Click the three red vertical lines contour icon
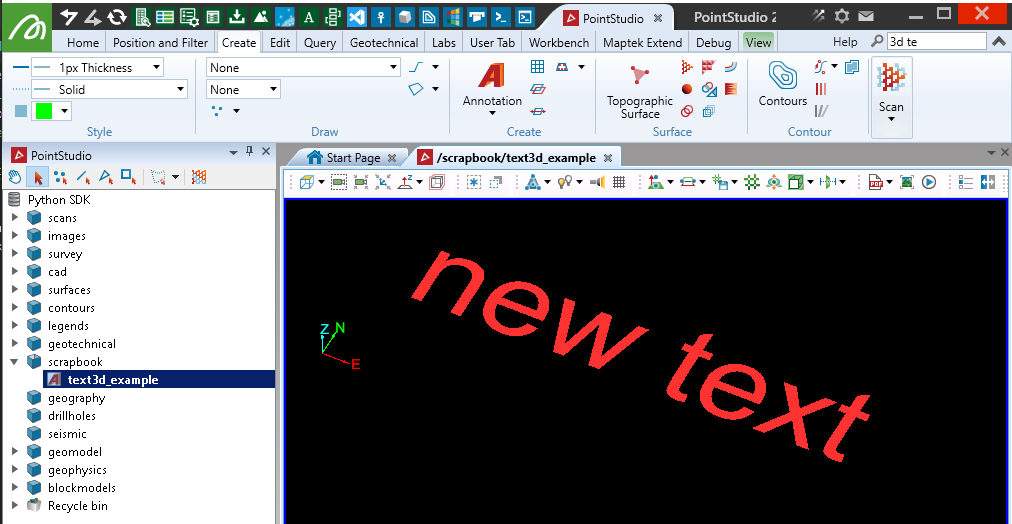 (821, 89)
